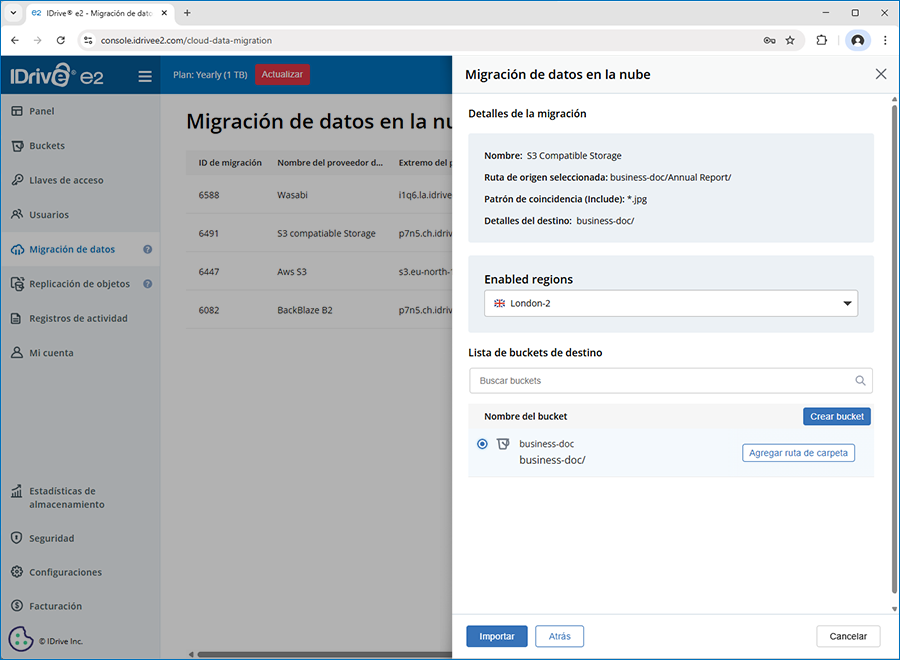Click the Buckets icon in sidebar
This screenshot has width=900, height=660.
pos(17,146)
